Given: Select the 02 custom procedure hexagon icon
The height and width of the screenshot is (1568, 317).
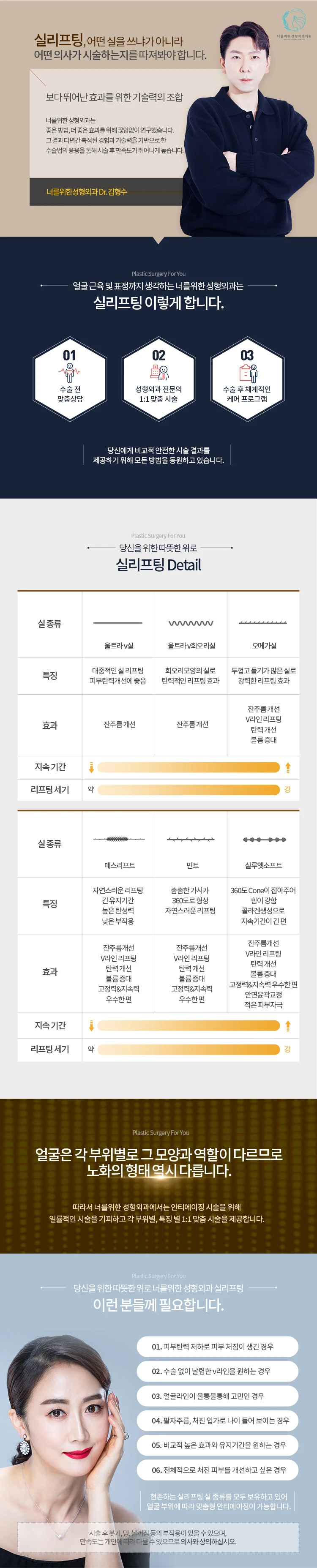Looking at the screenshot, I should (158, 377).
